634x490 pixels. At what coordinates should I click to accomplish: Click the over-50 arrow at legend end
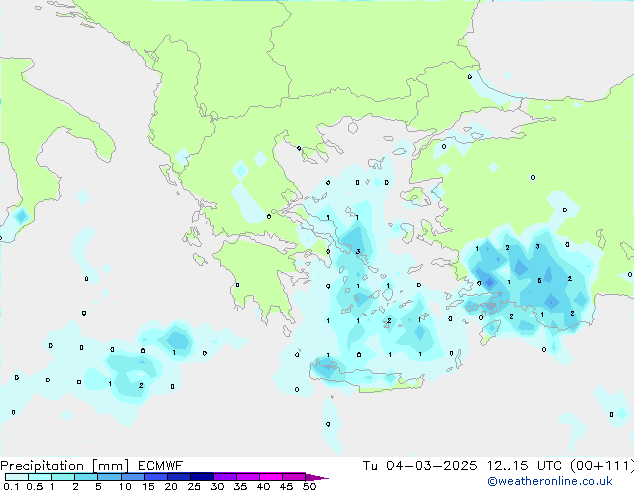pos(317,478)
